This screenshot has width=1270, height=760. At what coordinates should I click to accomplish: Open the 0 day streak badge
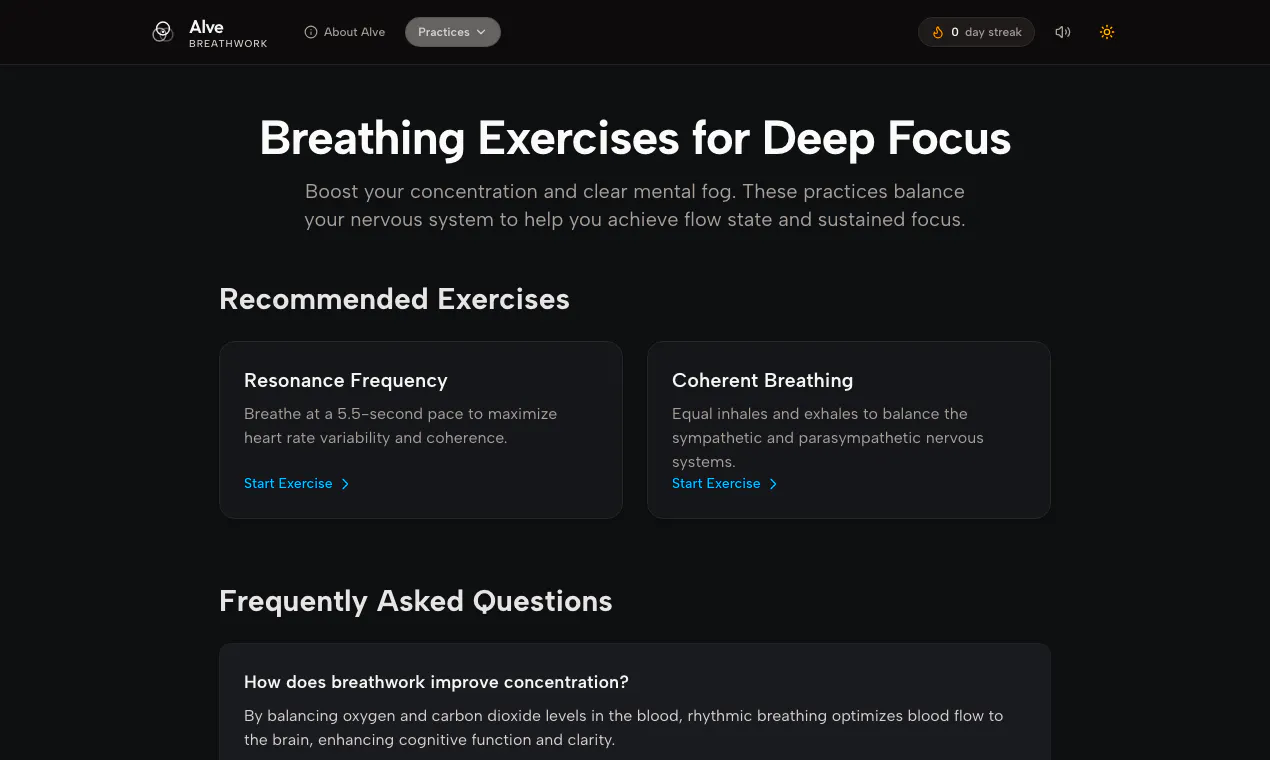(976, 32)
